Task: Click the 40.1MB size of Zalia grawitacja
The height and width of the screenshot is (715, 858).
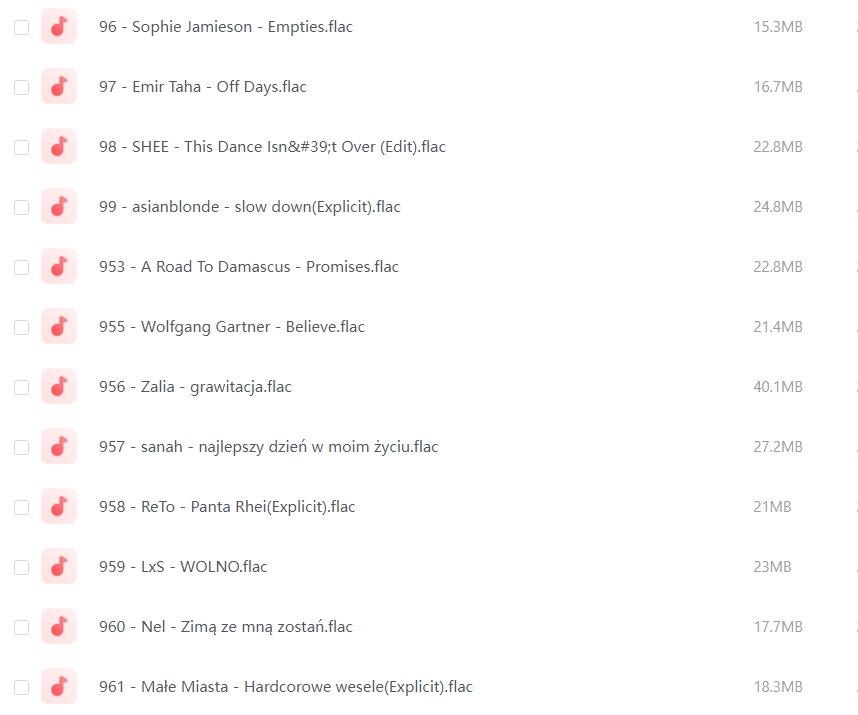Action: tap(778, 386)
